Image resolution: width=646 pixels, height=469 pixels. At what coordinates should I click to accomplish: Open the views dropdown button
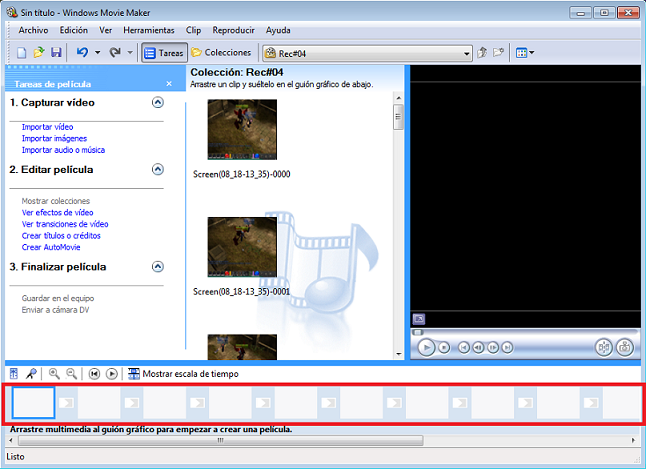coord(525,52)
